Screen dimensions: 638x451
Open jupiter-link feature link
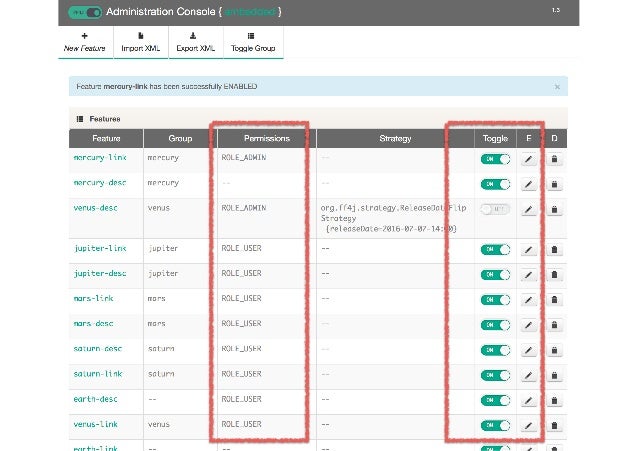click(100, 248)
